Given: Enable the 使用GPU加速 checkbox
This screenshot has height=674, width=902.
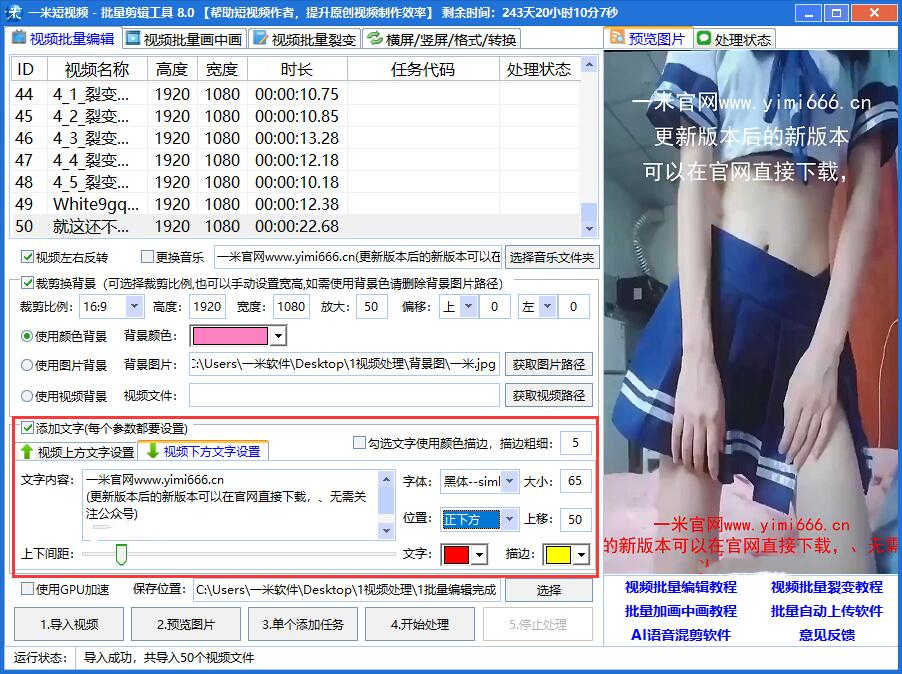Looking at the screenshot, I should tap(28, 590).
